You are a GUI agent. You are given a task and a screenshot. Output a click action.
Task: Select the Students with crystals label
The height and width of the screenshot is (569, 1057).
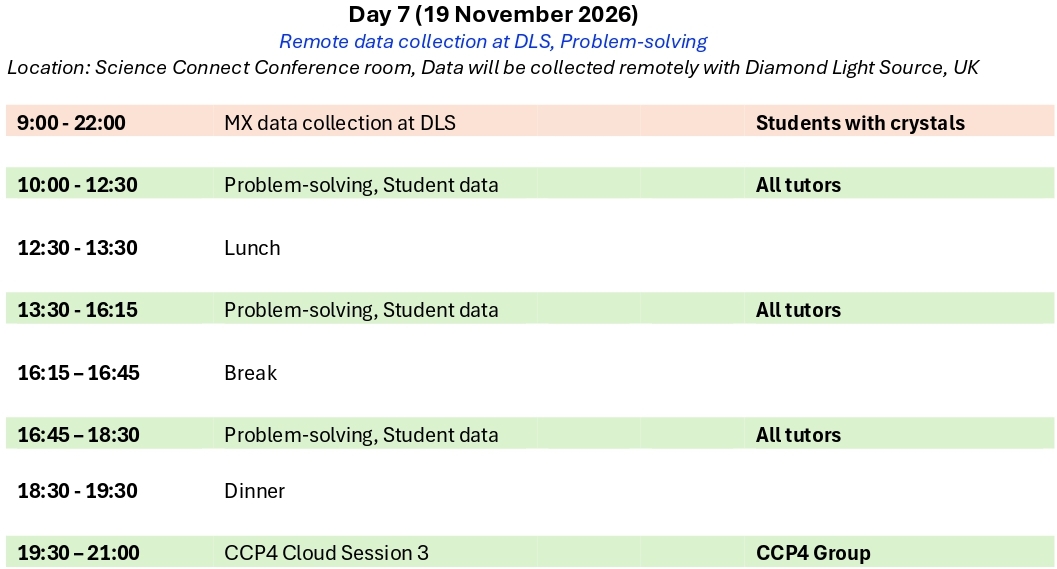click(860, 123)
